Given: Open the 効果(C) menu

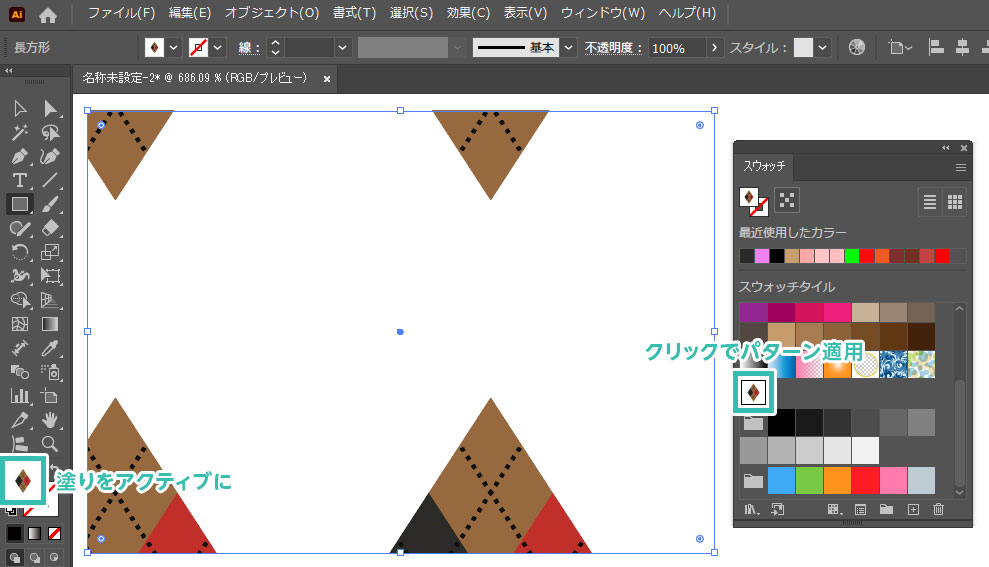Looking at the screenshot, I should tap(468, 14).
